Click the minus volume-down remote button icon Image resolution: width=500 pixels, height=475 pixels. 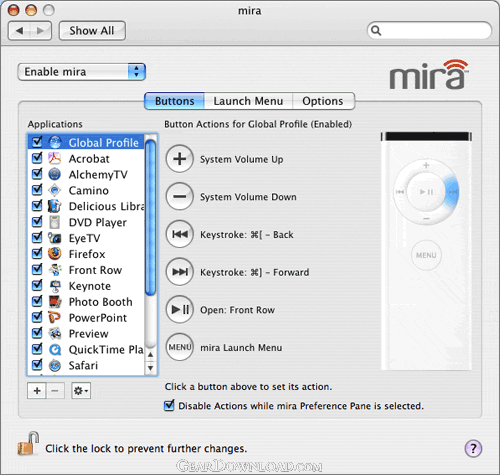[180, 197]
